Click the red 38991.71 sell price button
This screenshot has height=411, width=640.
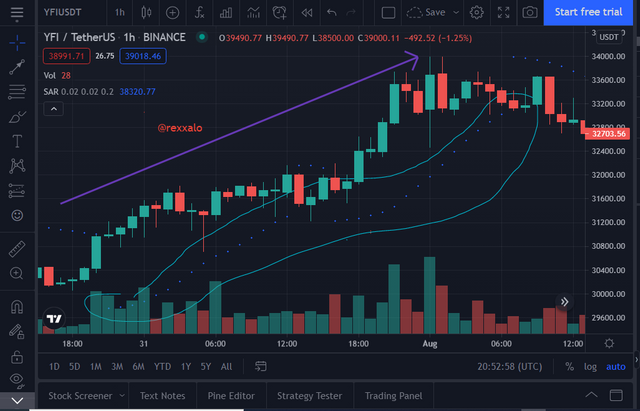pos(67,56)
